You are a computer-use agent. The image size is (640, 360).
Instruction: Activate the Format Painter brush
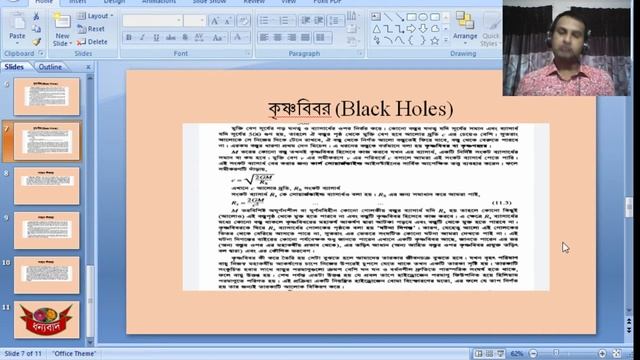36,42
